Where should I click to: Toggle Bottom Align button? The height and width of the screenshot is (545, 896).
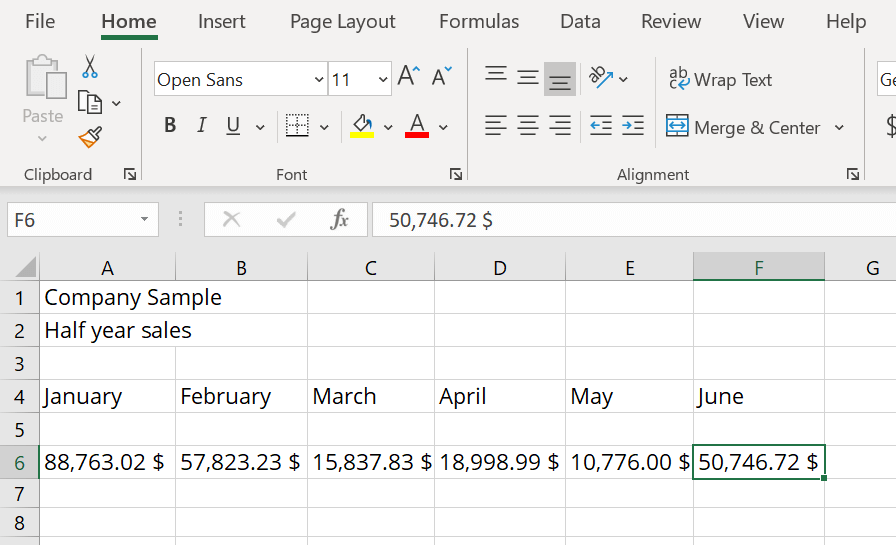[x=560, y=79]
